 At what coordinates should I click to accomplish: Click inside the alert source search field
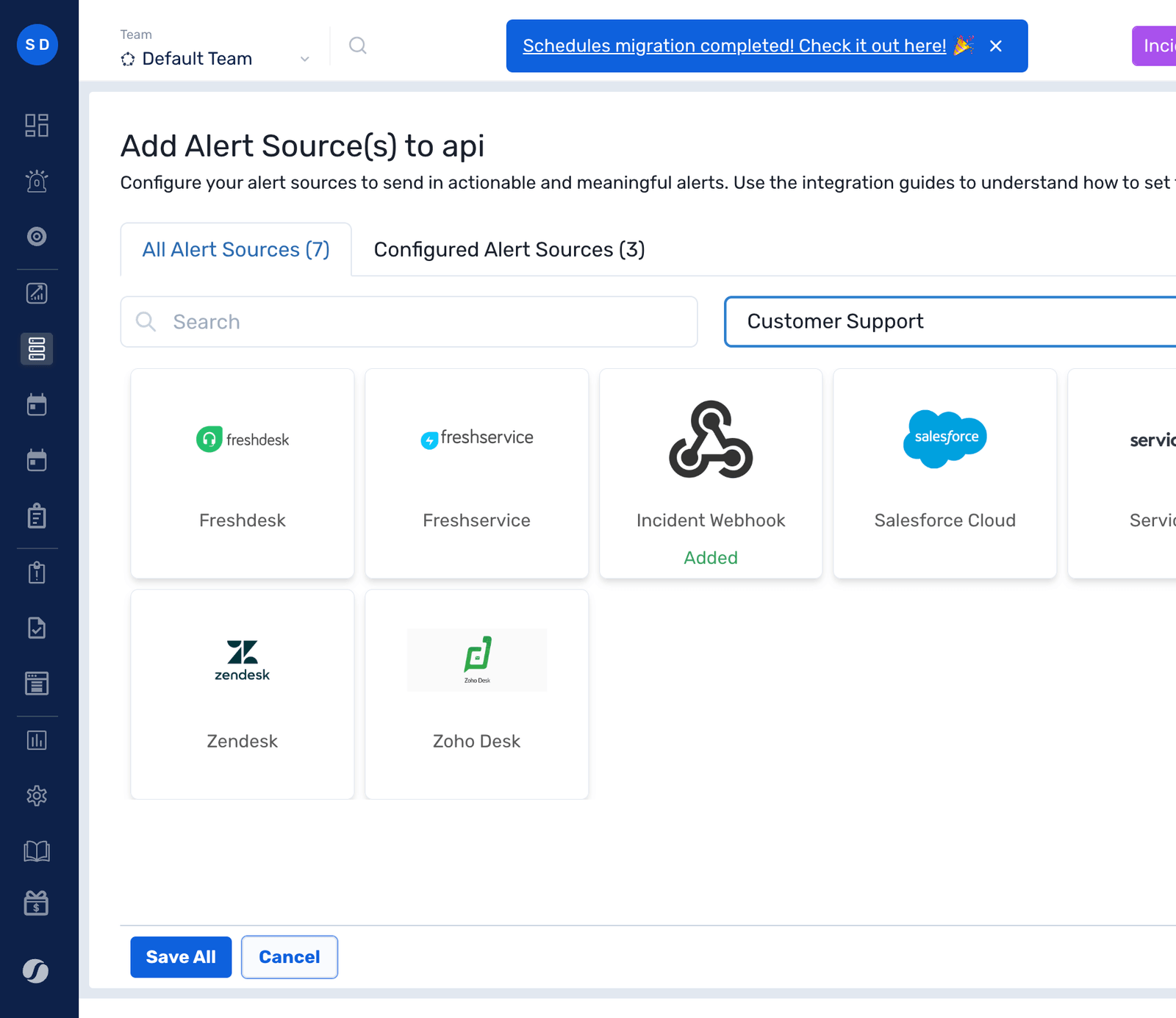tap(409, 322)
